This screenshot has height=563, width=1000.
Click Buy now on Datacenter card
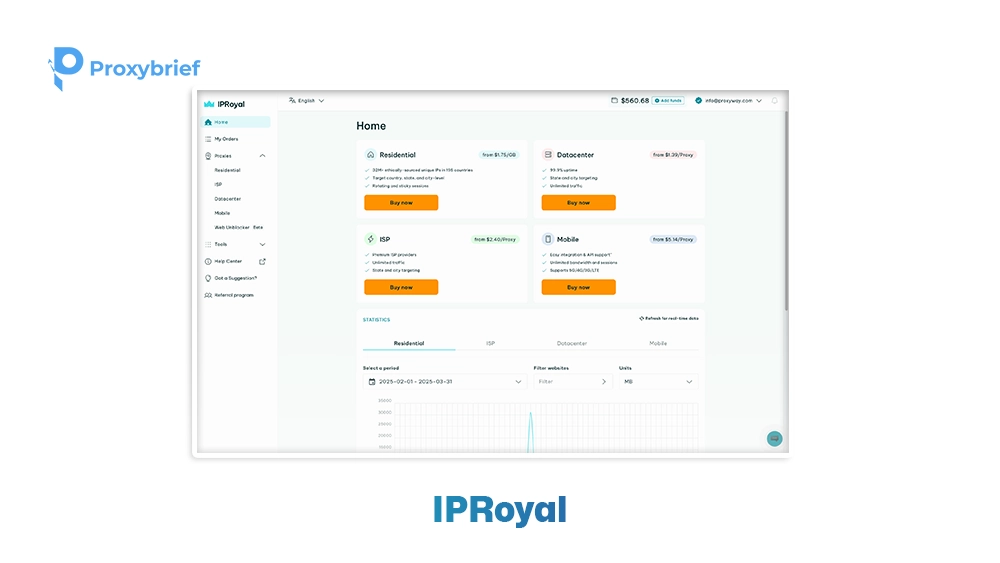point(578,203)
